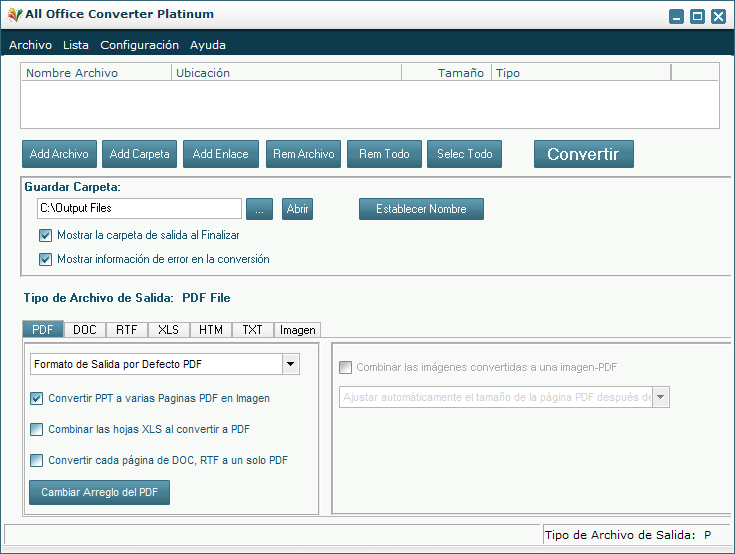735x554 pixels.
Task: Toggle Mostrar información de error checkbox
Action: pos(45,259)
